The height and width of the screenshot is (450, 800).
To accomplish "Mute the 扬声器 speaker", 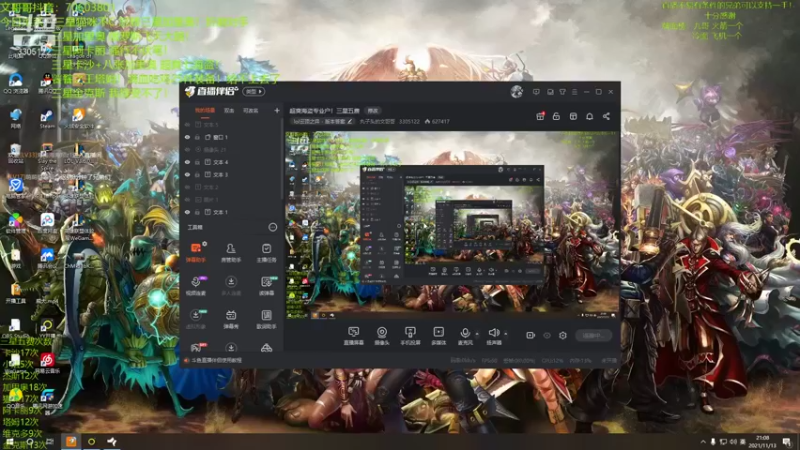I will click(493, 336).
